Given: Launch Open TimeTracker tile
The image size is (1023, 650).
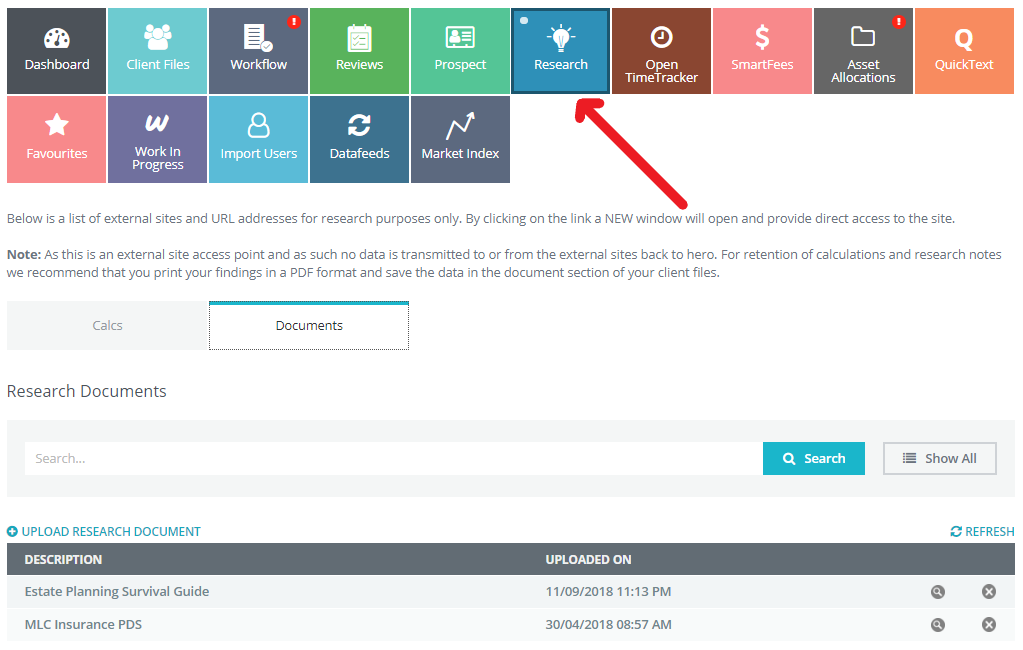Looking at the screenshot, I should (x=661, y=51).
